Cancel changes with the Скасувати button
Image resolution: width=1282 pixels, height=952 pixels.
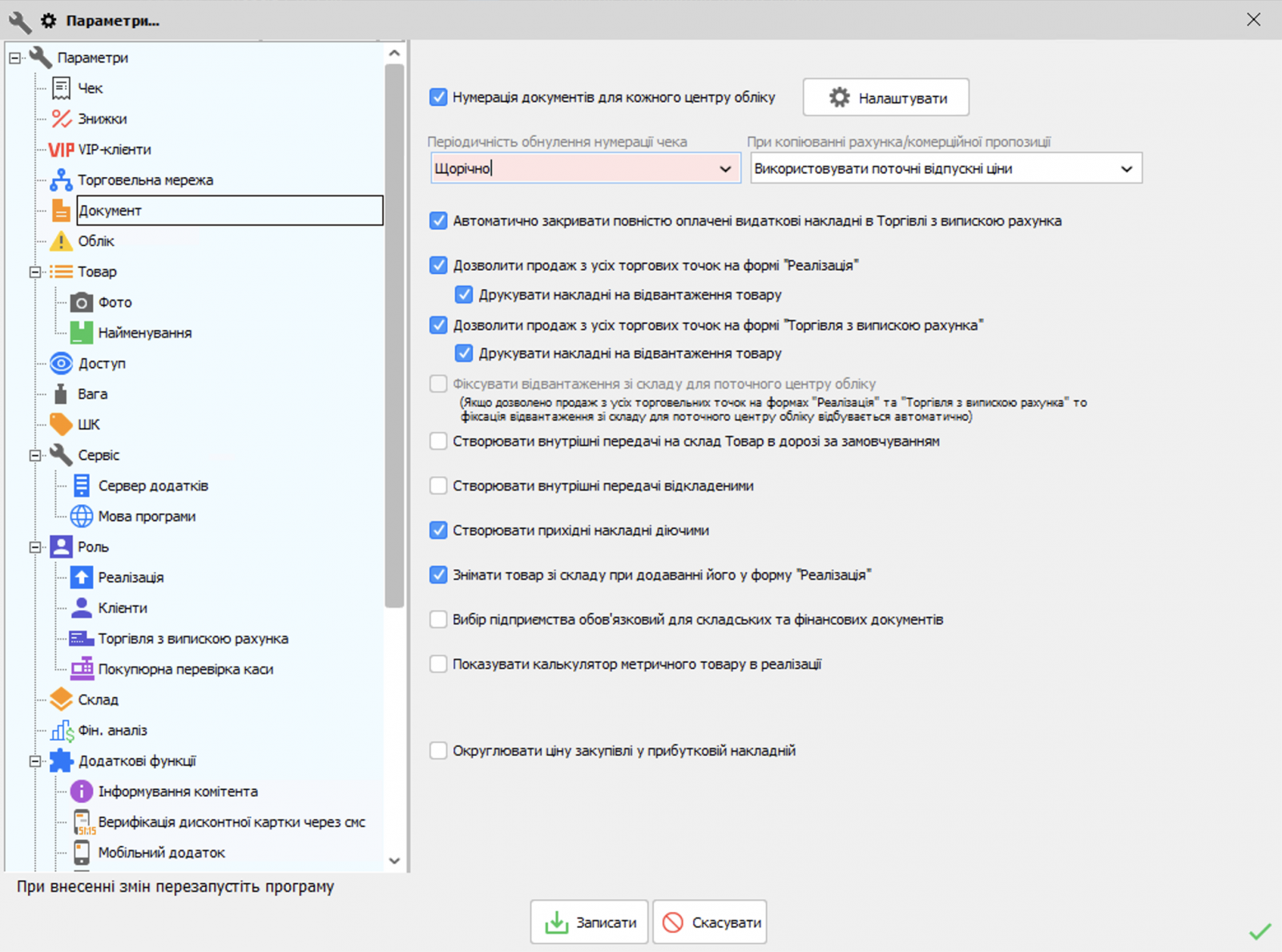tap(710, 922)
